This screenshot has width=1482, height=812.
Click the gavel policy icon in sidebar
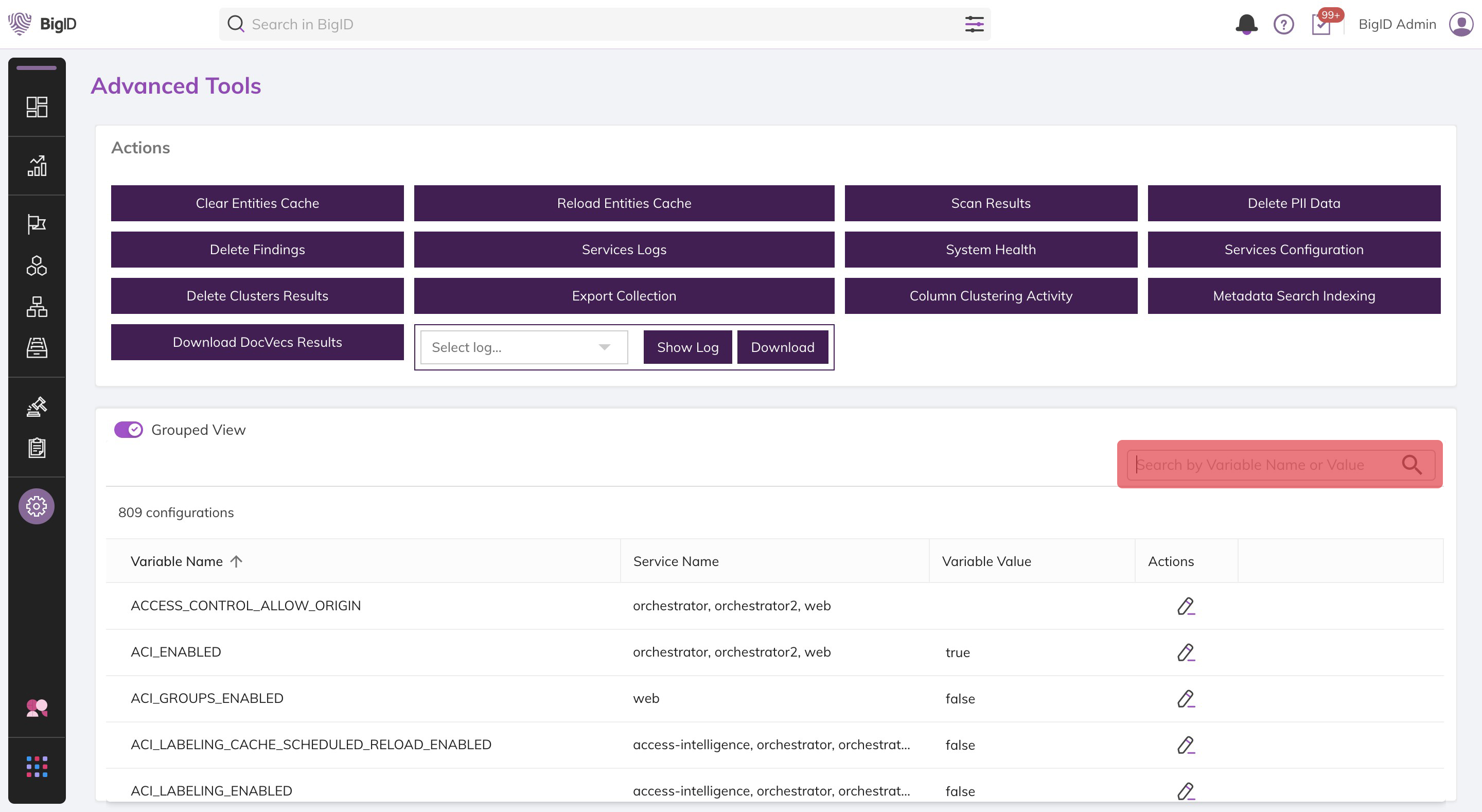coord(37,407)
